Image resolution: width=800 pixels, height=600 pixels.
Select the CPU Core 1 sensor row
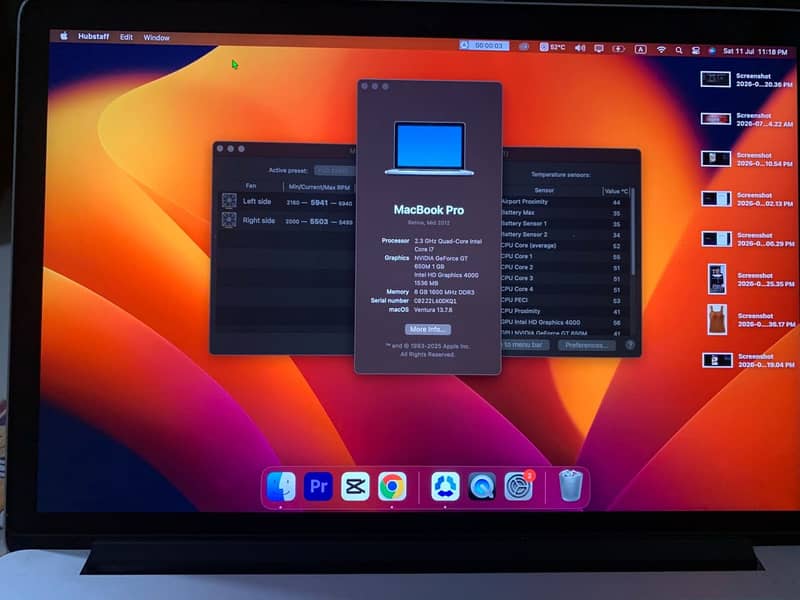tap(564, 257)
